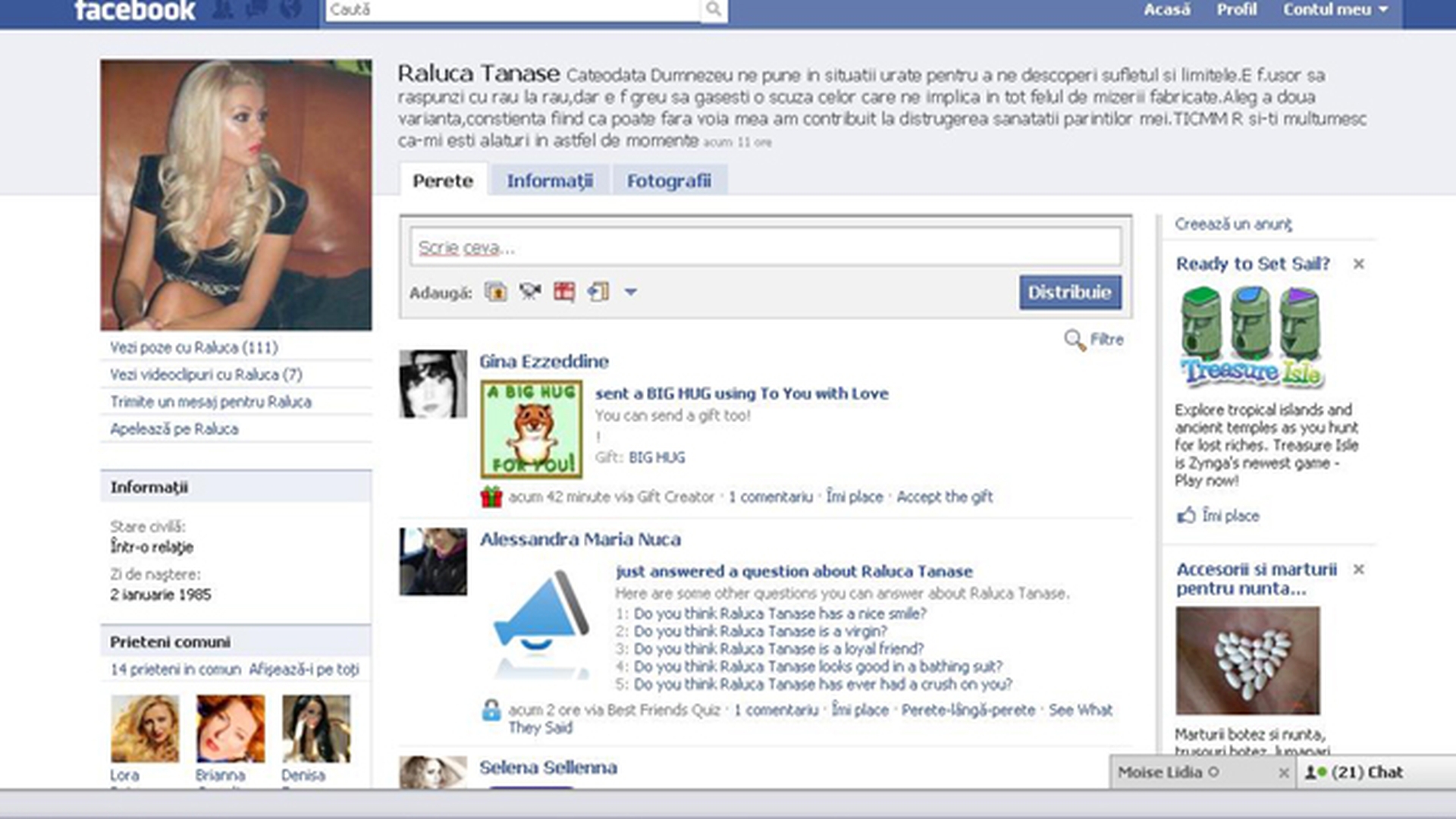This screenshot has height=819, width=1456.
Task: Click the gift icon under Gina's post
Action: (x=491, y=497)
